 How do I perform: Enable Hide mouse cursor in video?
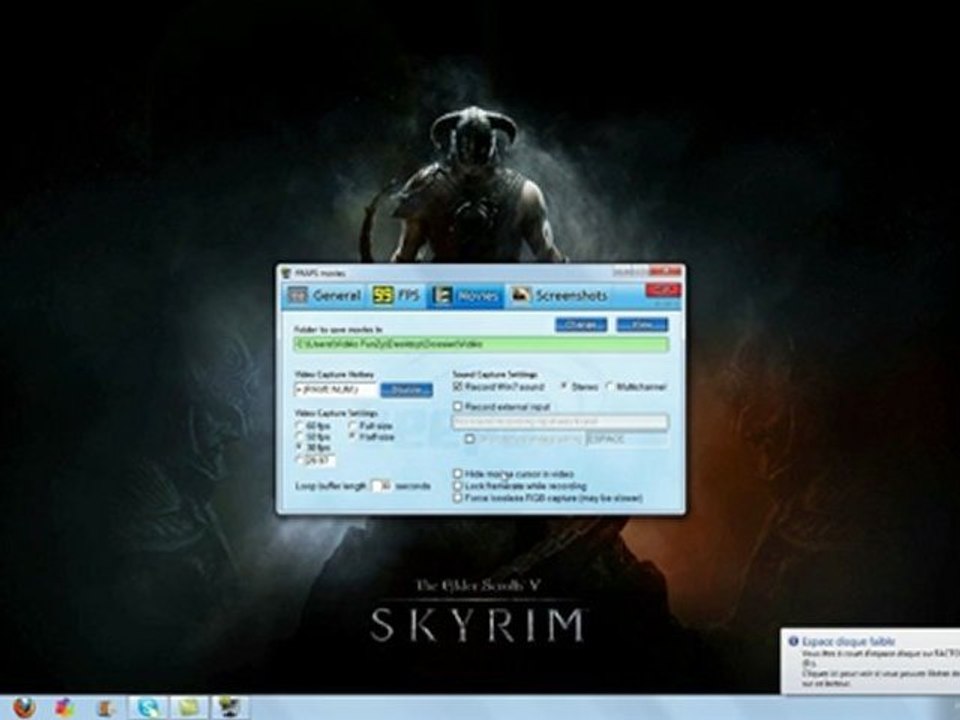pyautogui.click(x=457, y=474)
